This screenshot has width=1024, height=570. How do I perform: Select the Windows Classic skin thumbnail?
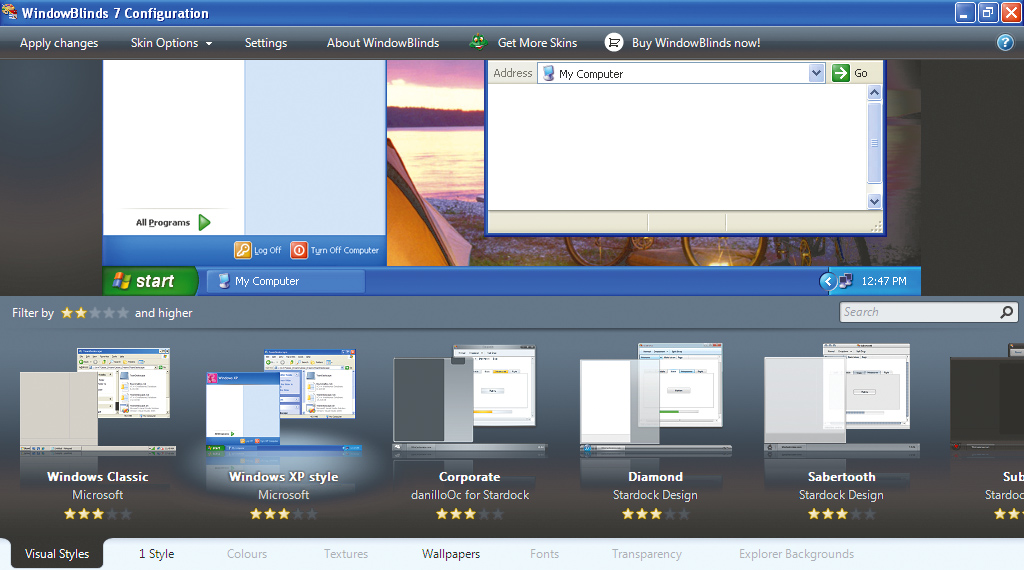click(97, 400)
